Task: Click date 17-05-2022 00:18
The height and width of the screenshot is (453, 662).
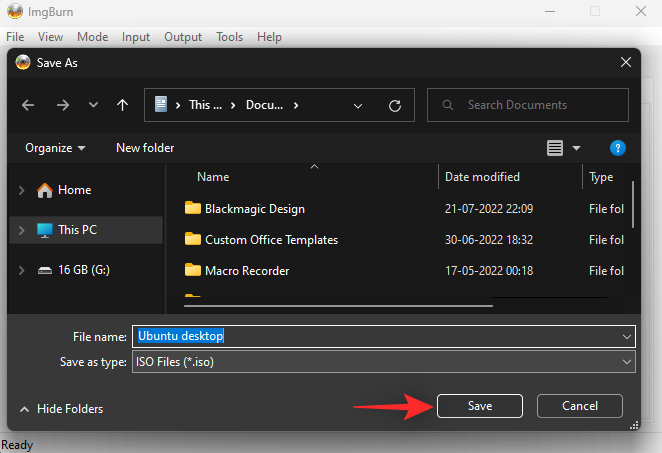Action: click(x=489, y=271)
